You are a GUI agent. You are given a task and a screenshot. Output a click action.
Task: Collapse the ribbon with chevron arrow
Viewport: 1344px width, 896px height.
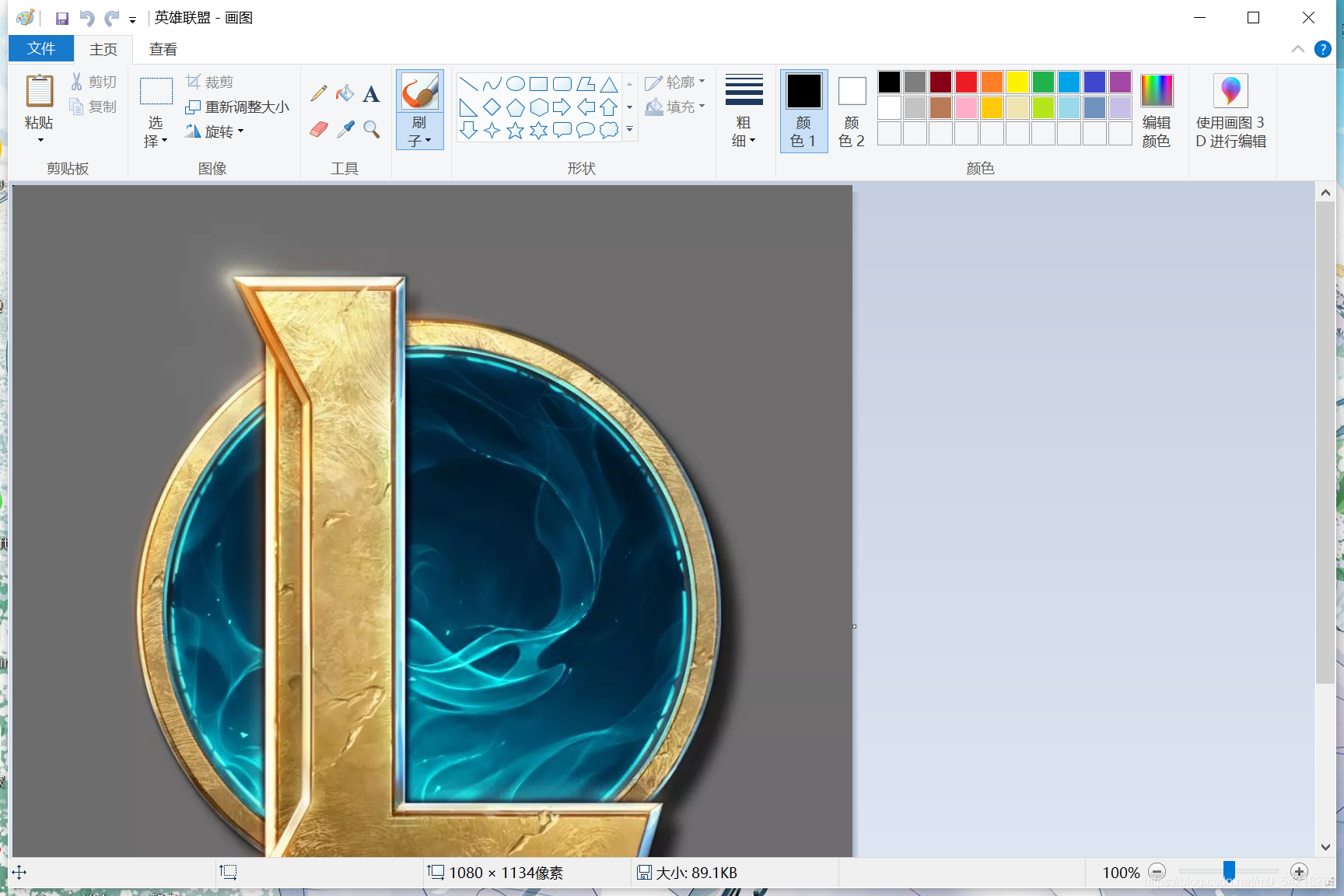point(1297,49)
